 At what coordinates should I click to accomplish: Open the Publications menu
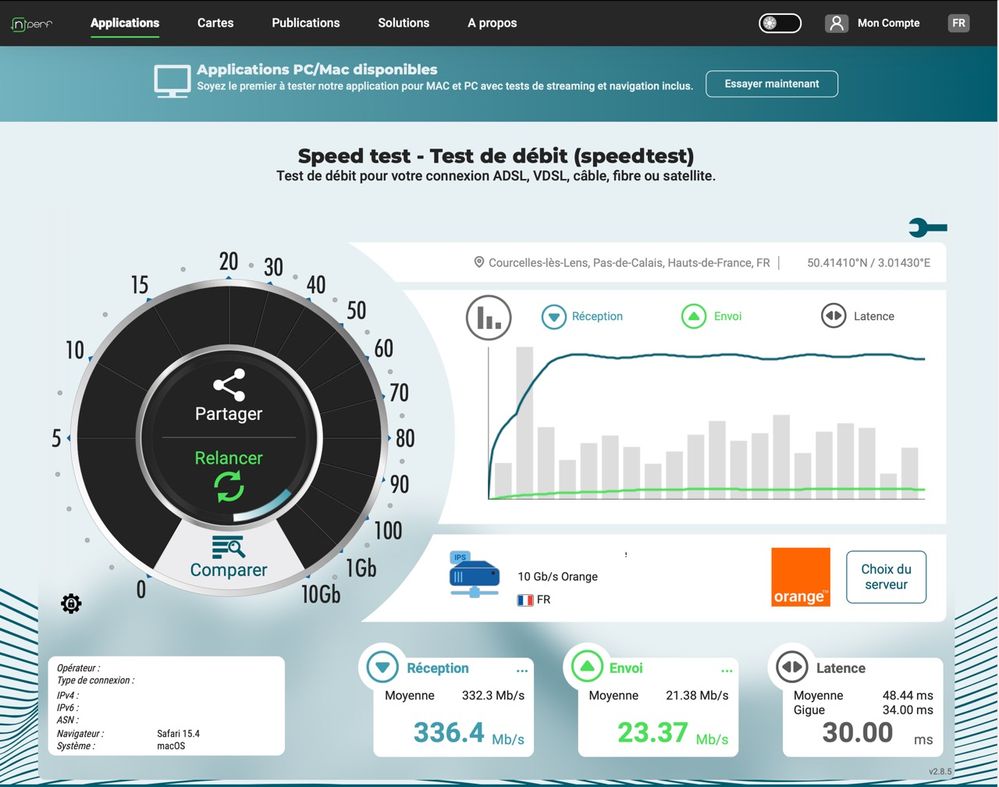306,23
